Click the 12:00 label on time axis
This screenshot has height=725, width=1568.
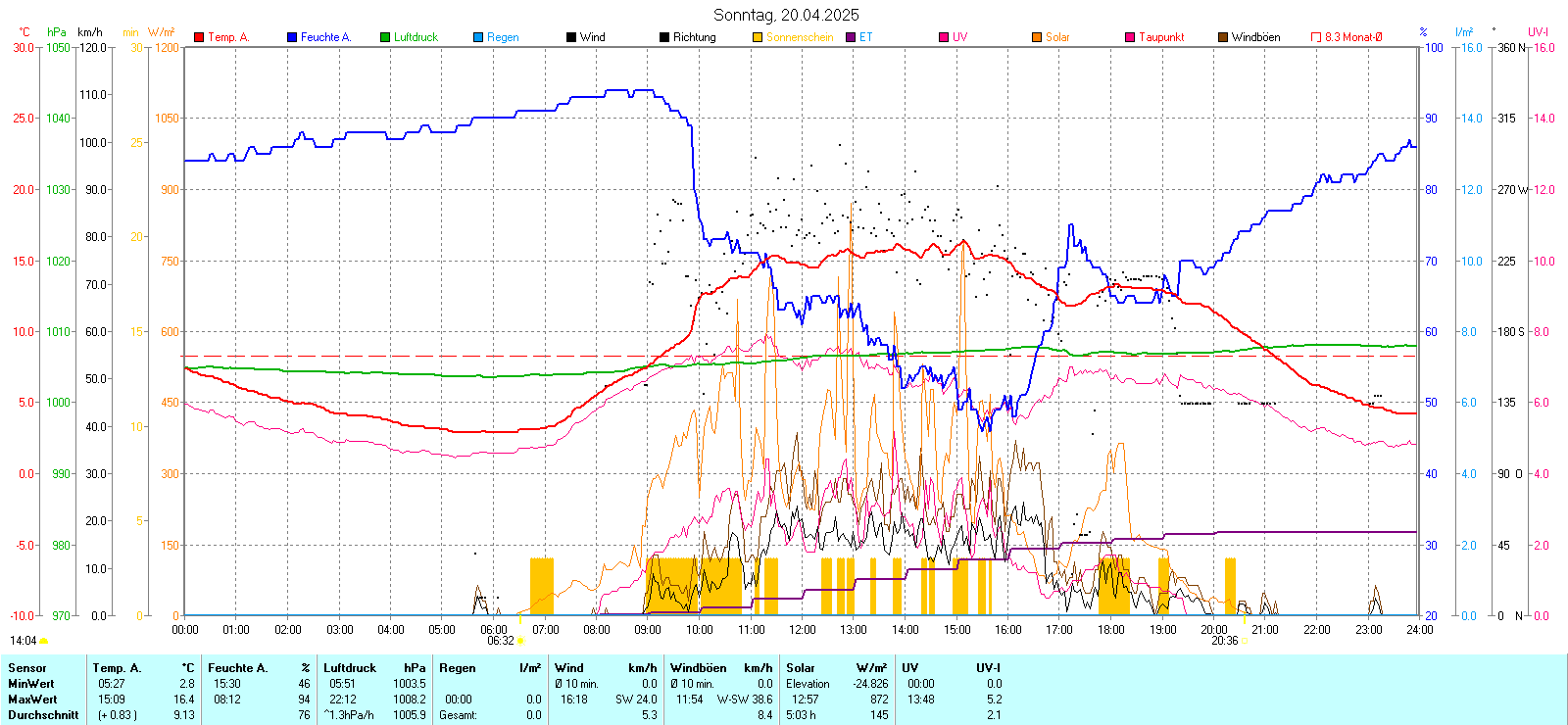point(803,629)
